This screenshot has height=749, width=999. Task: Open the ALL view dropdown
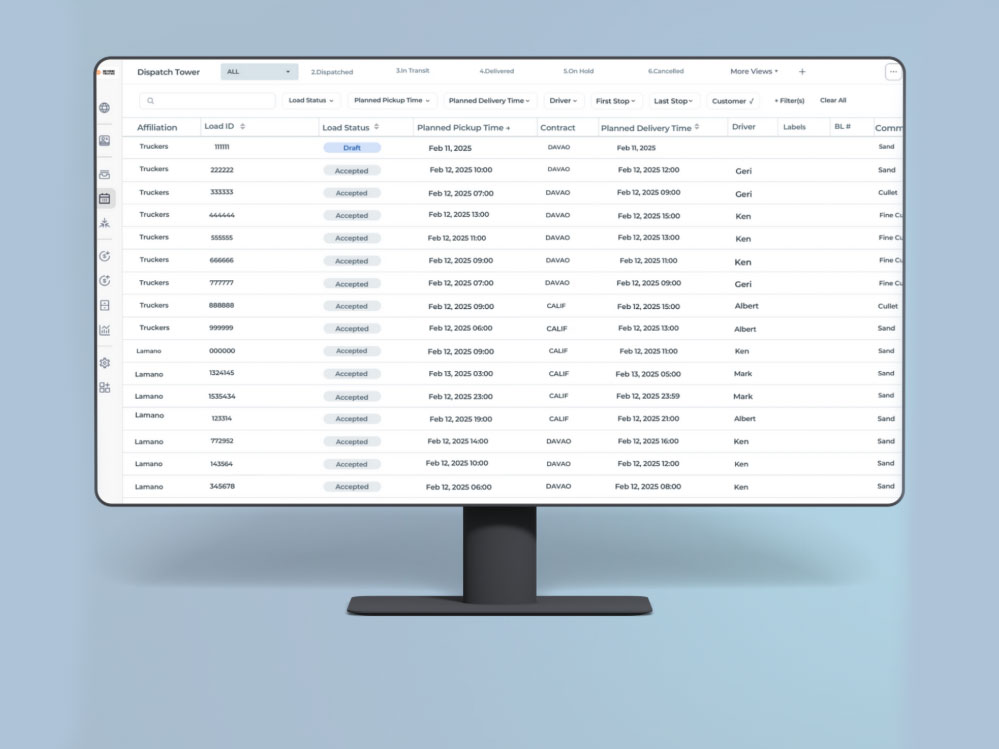pos(259,72)
